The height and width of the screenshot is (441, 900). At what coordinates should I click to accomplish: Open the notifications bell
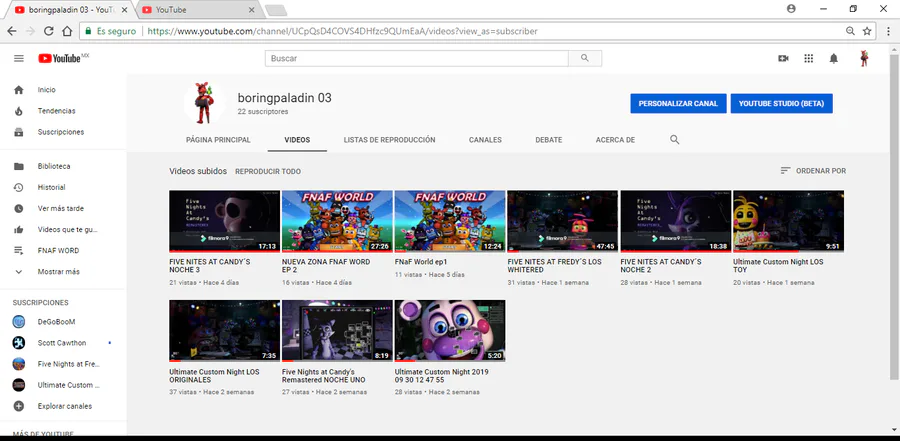[x=834, y=59]
